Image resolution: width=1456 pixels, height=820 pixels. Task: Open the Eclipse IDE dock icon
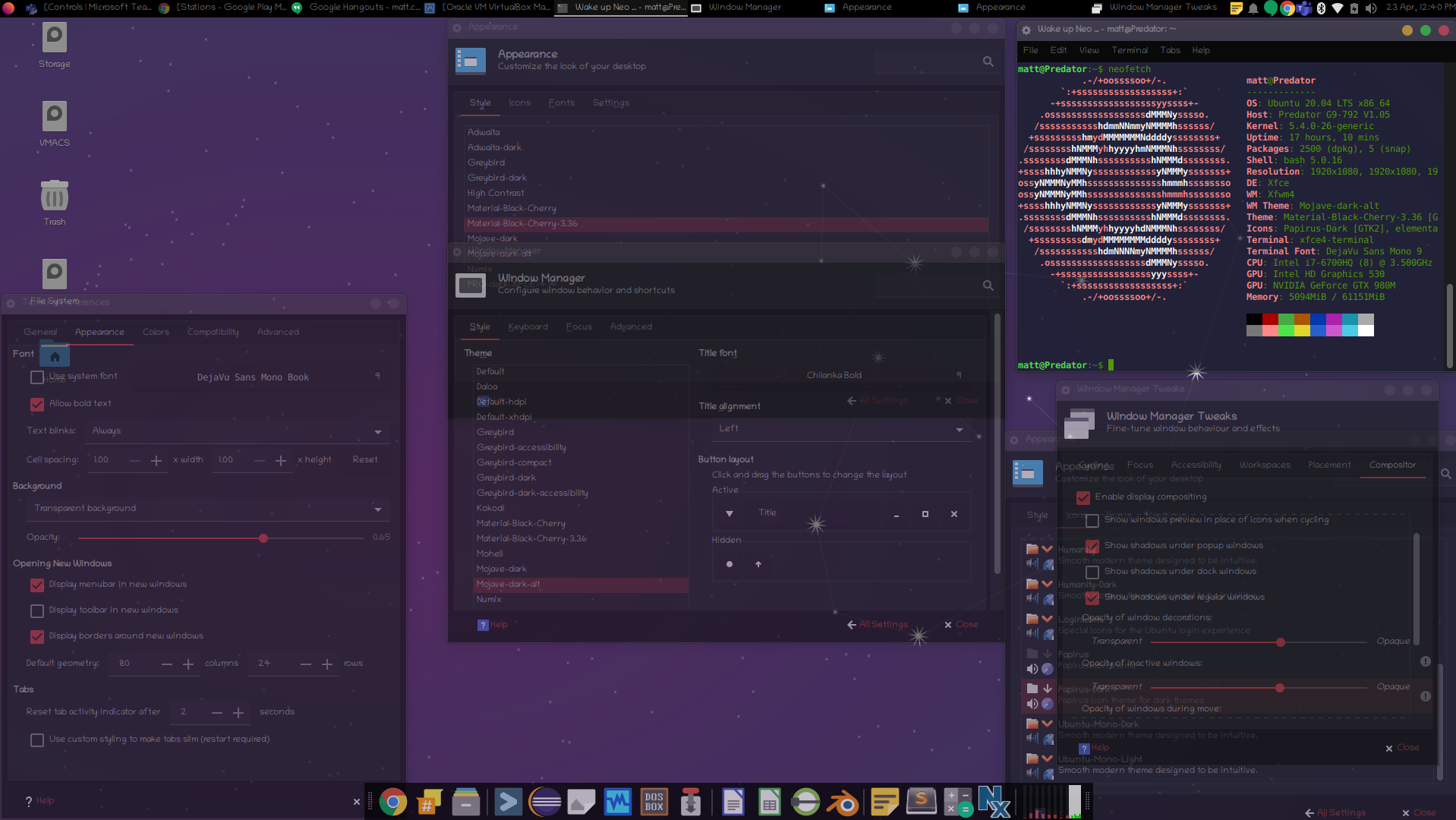[x=544, y=802]
